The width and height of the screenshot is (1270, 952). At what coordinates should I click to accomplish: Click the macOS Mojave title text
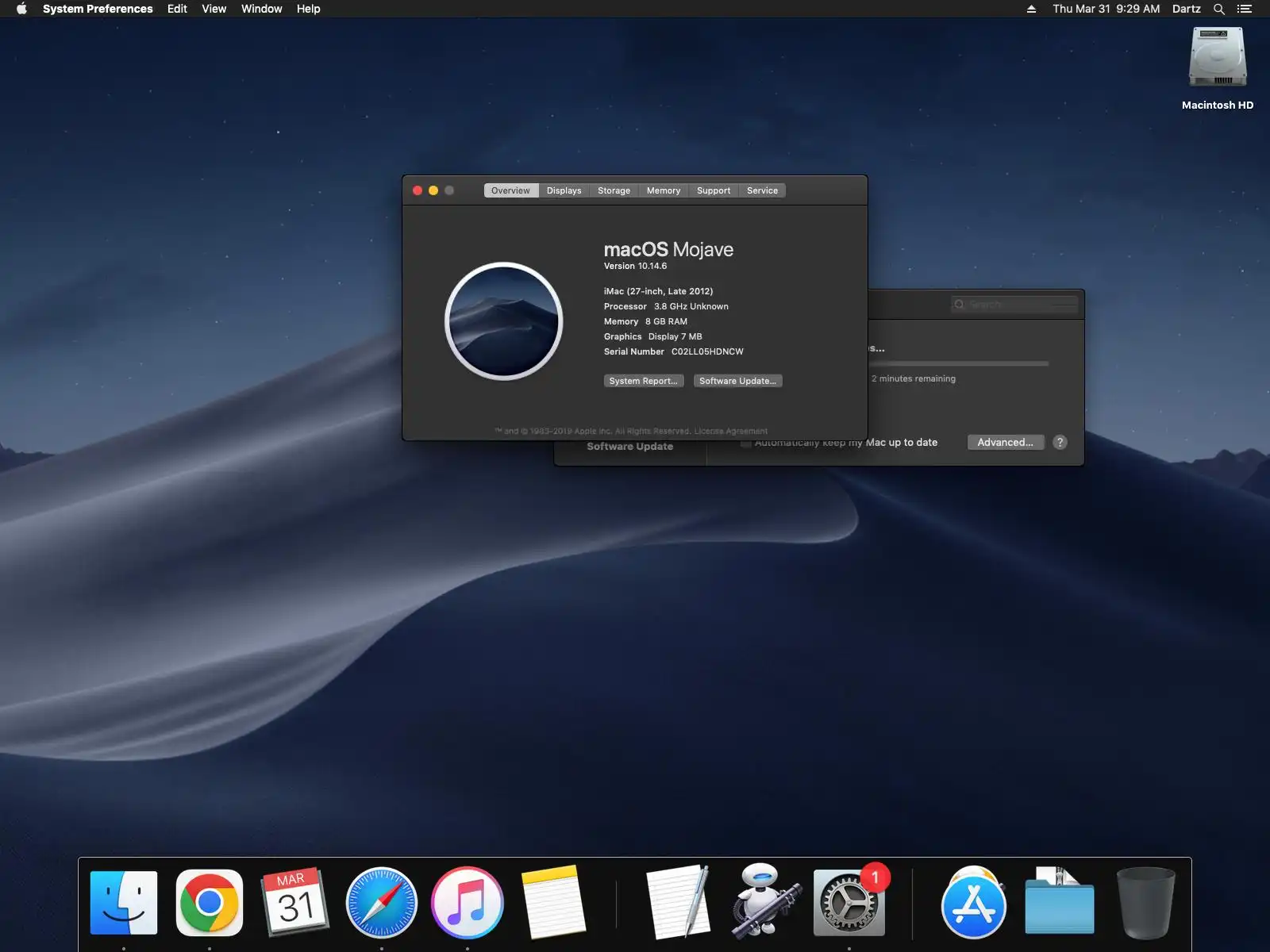668,249
